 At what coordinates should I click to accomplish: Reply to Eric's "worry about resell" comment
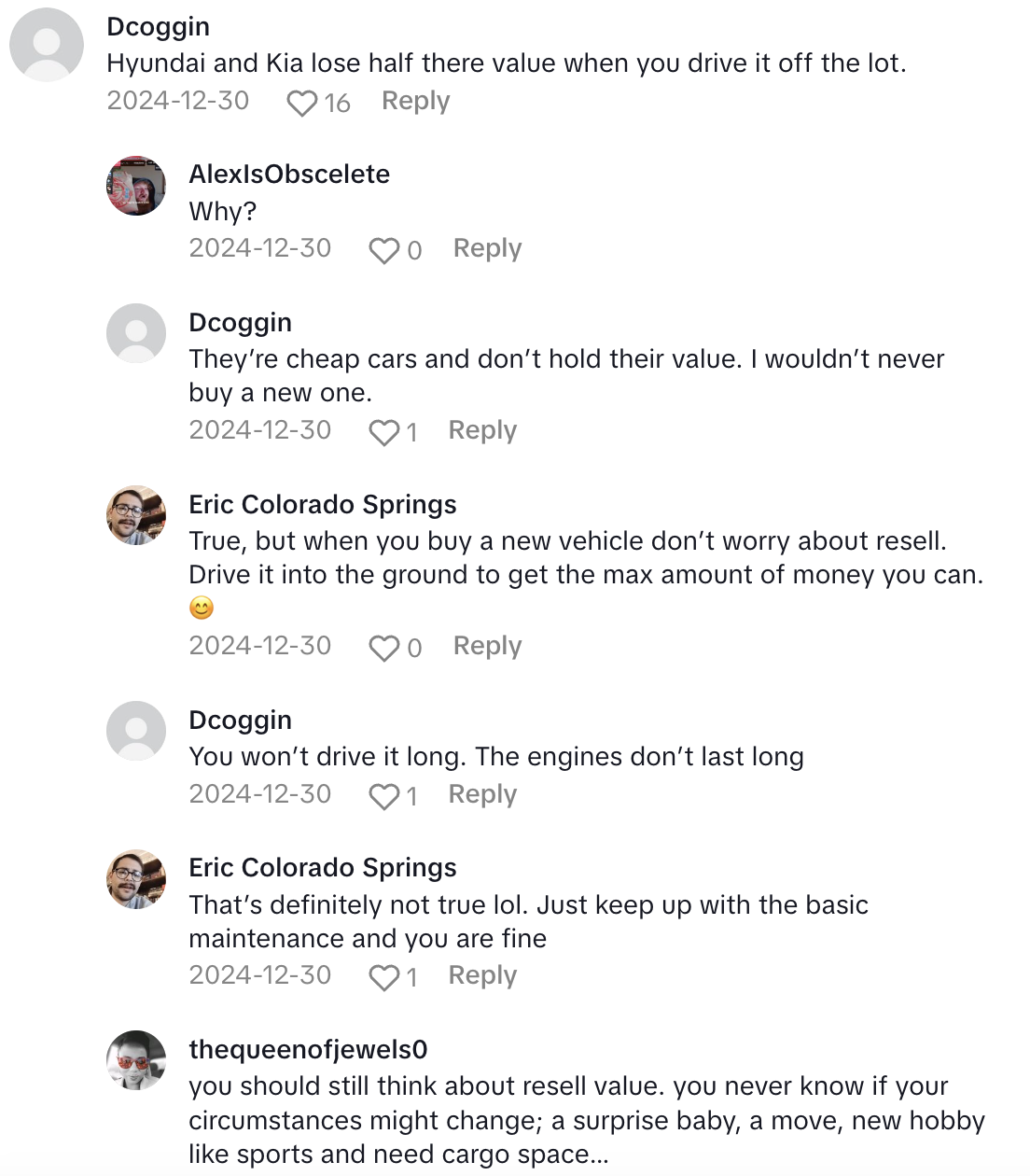487,646
